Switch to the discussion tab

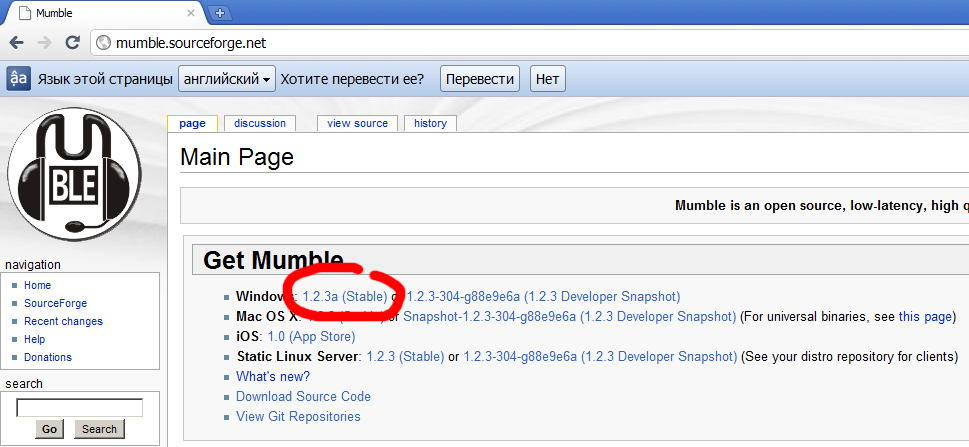click(x=260, y=123)
